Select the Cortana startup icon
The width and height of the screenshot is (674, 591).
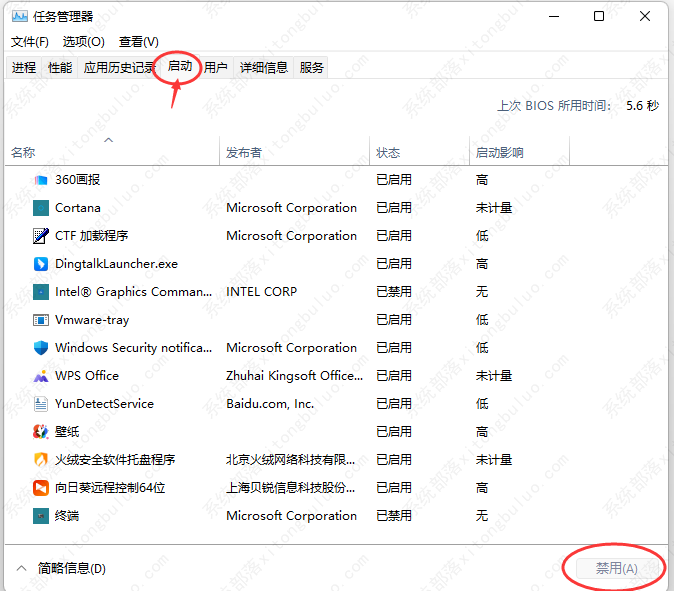pos(41,208)
